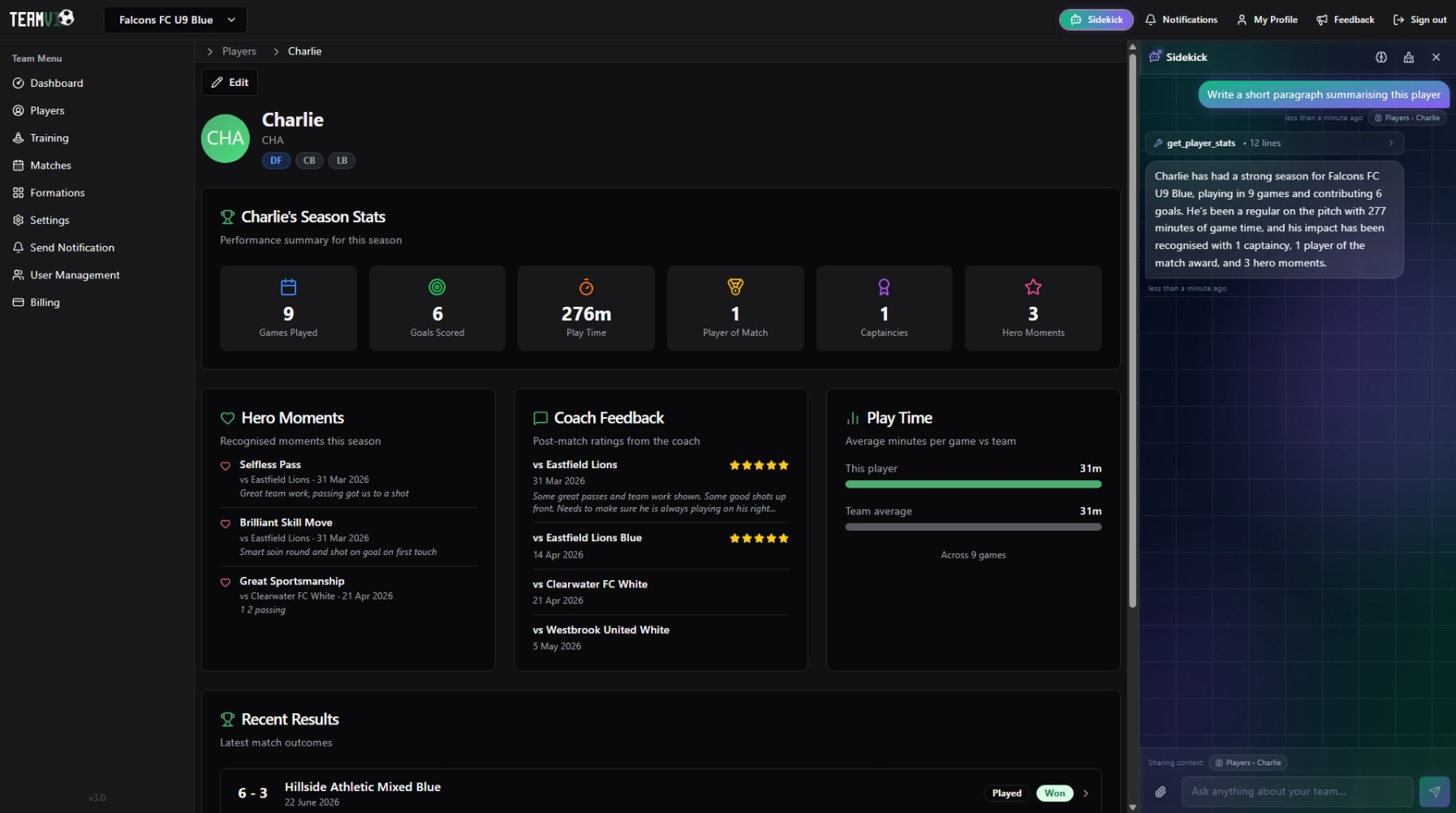Select the Great Sportsmanship hero moment
1456x813 pixels.
[x=348, y=596]
